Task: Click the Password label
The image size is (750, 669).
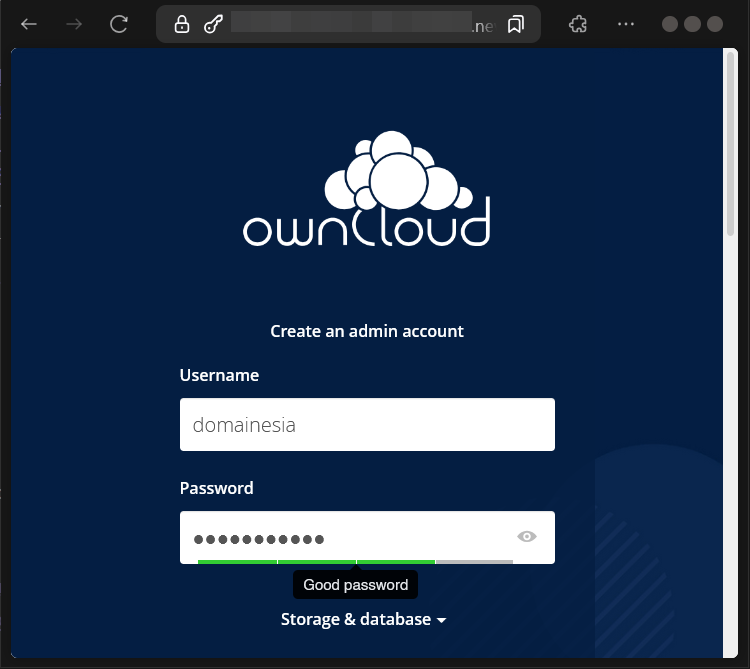Action: click(217, 488)
